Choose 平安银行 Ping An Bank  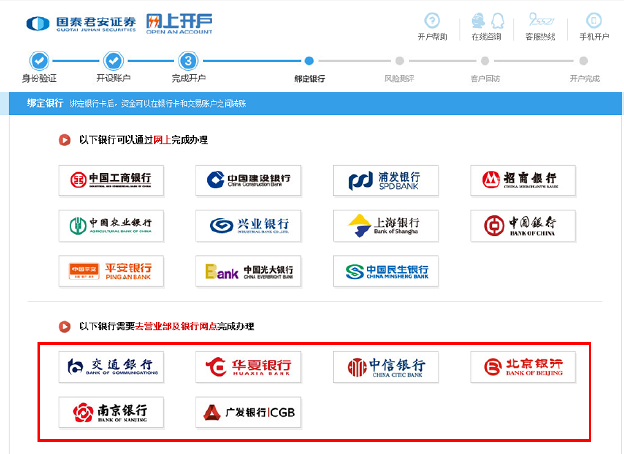point(111,271)
